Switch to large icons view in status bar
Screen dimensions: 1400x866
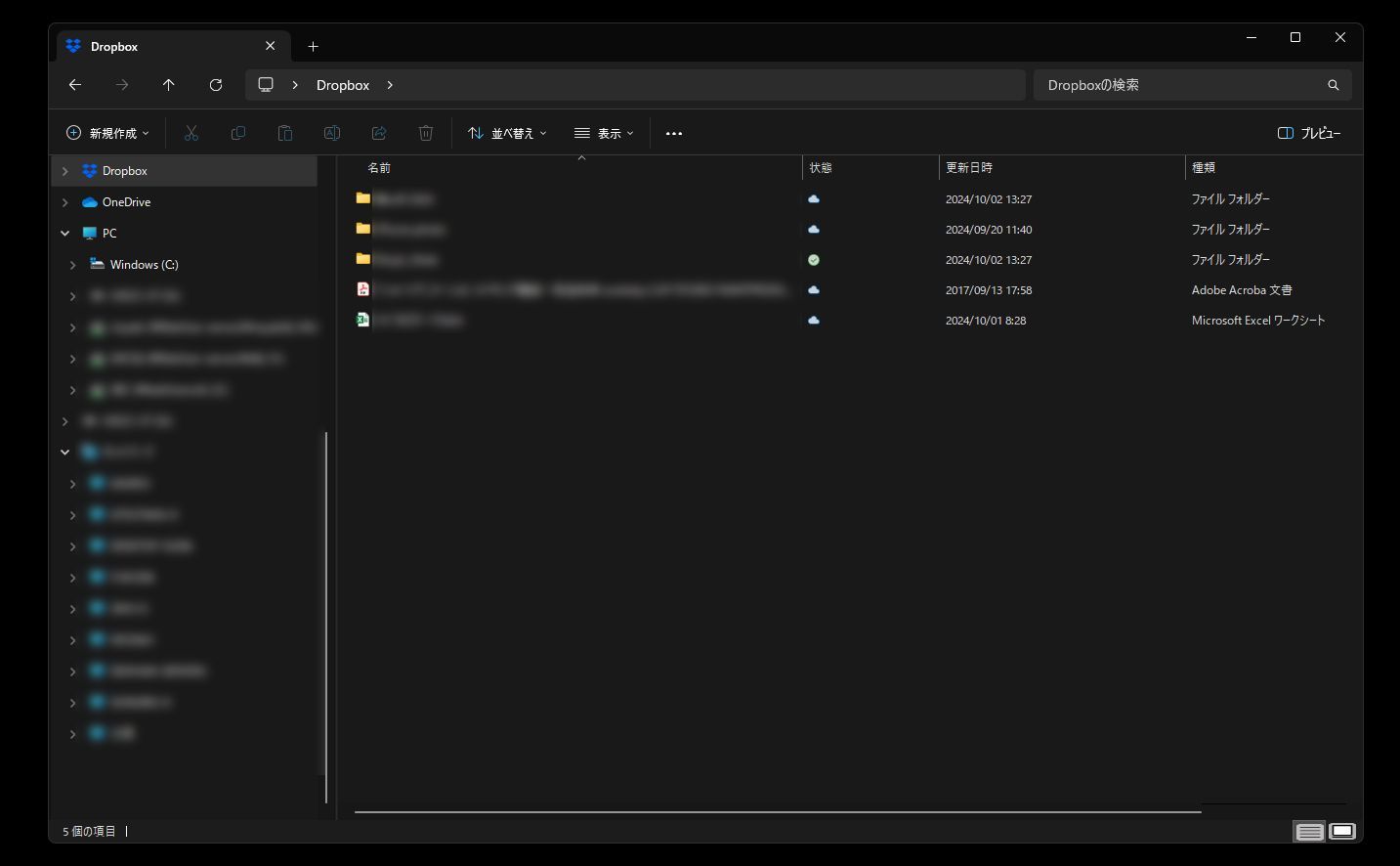coord(1342,832)
